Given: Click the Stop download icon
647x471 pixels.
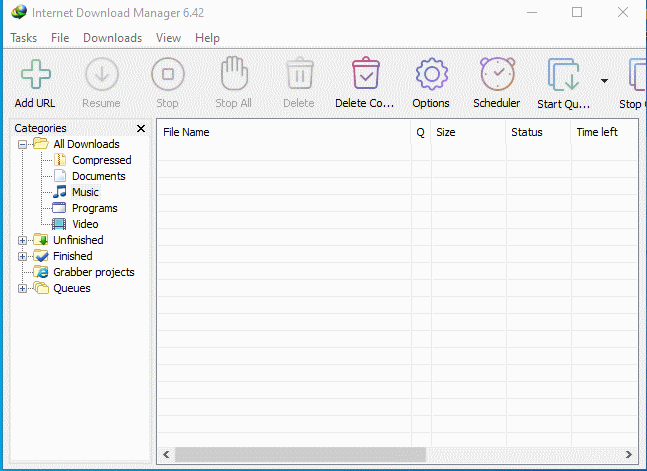Looking at the screenshot, I should (x=168, y=74).
